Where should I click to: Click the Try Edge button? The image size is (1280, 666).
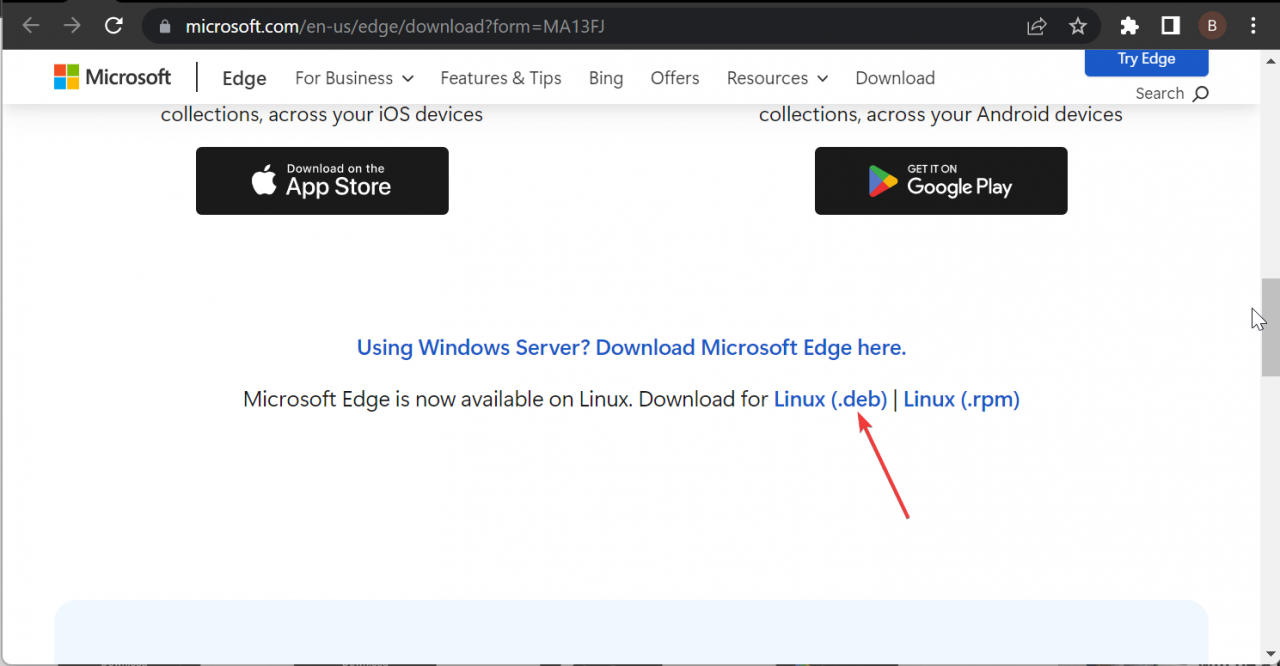coord(1146,60)
